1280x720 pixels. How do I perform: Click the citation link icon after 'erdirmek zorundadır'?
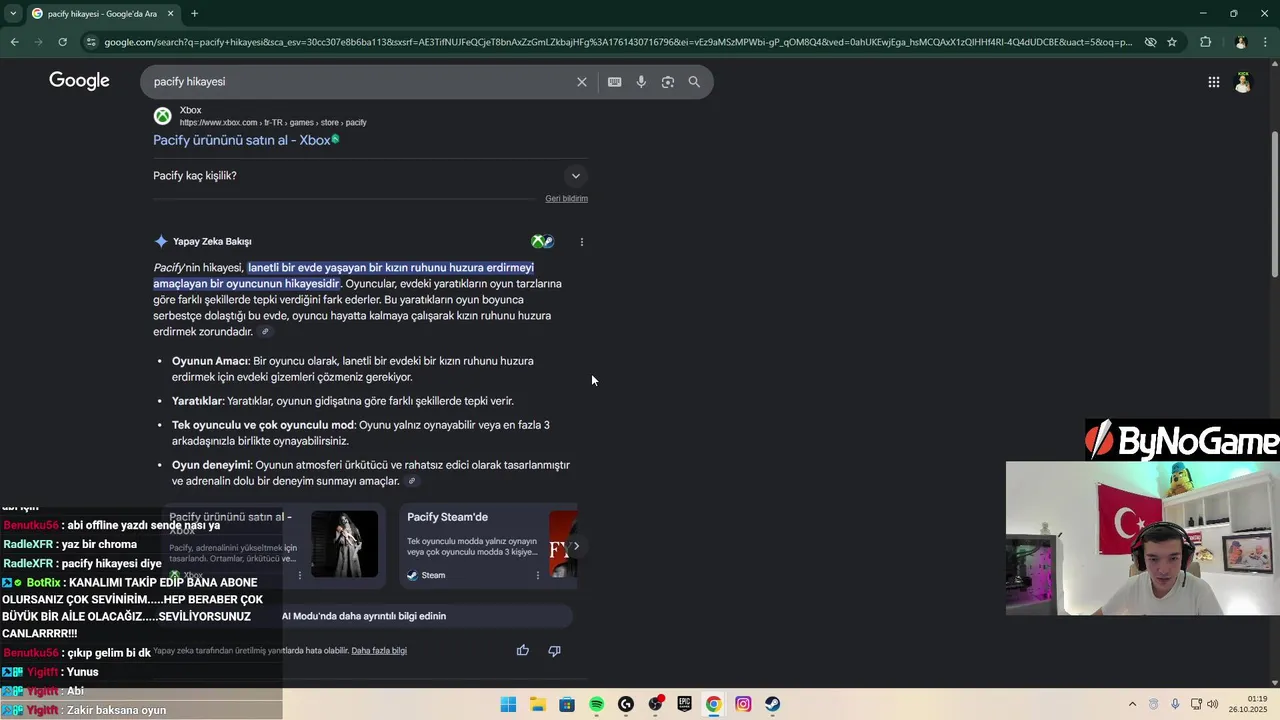point(265,332)
